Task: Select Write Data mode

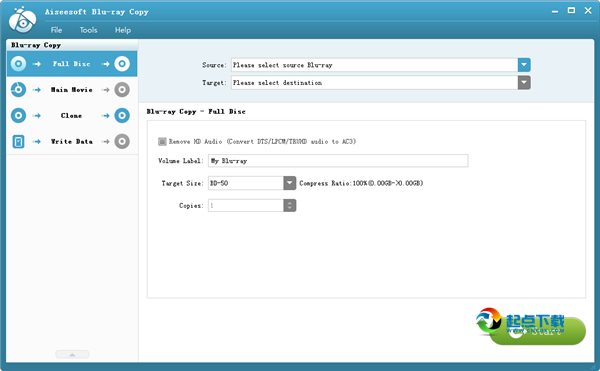Action: [x=72, y=142]
